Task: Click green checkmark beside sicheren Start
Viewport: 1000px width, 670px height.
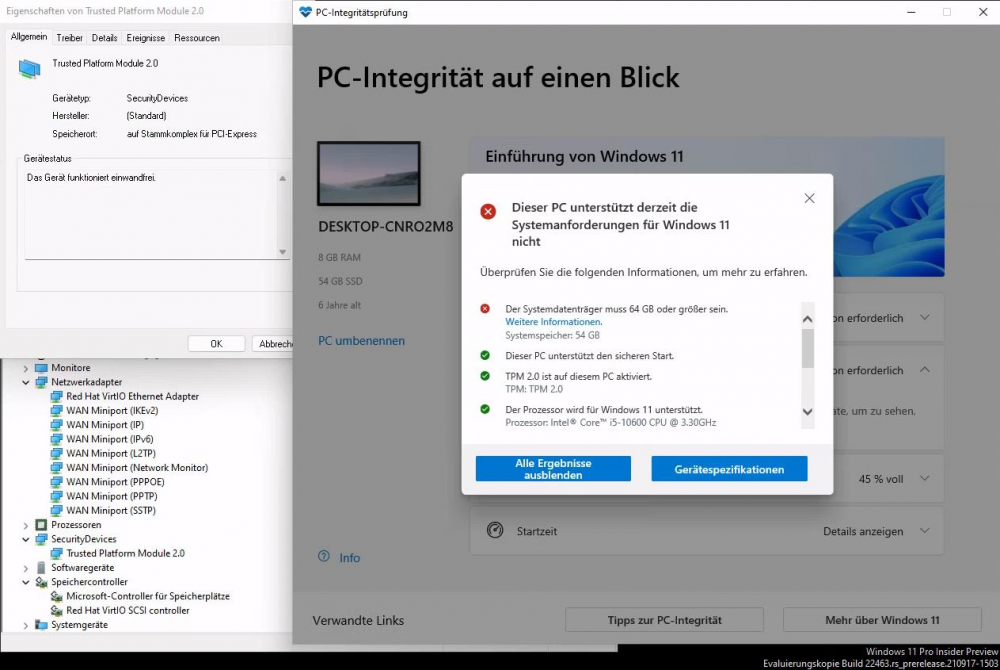Action: pyautogui.click(x=485, y=355)
